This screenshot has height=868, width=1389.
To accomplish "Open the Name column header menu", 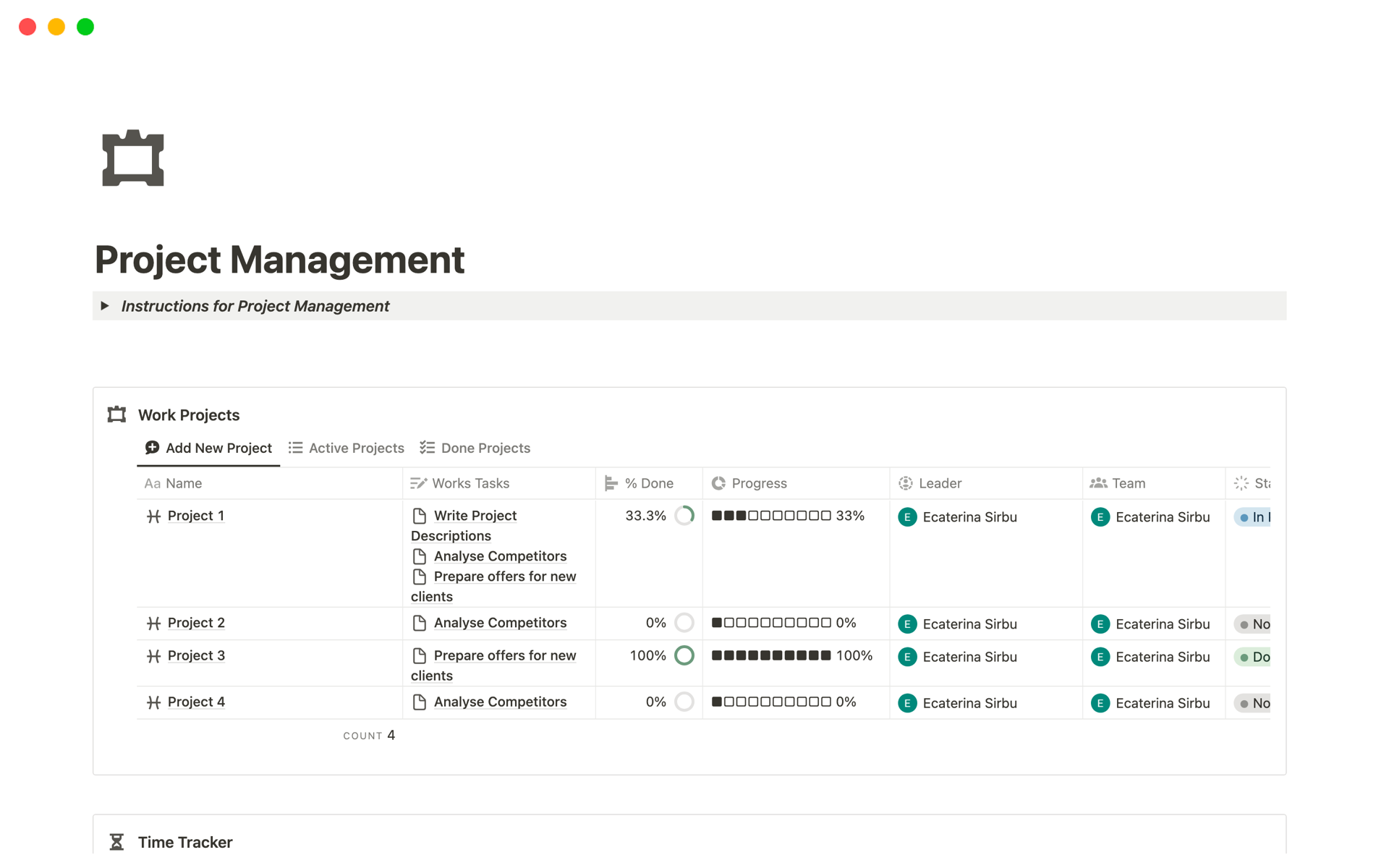I will tap(183, 483).
